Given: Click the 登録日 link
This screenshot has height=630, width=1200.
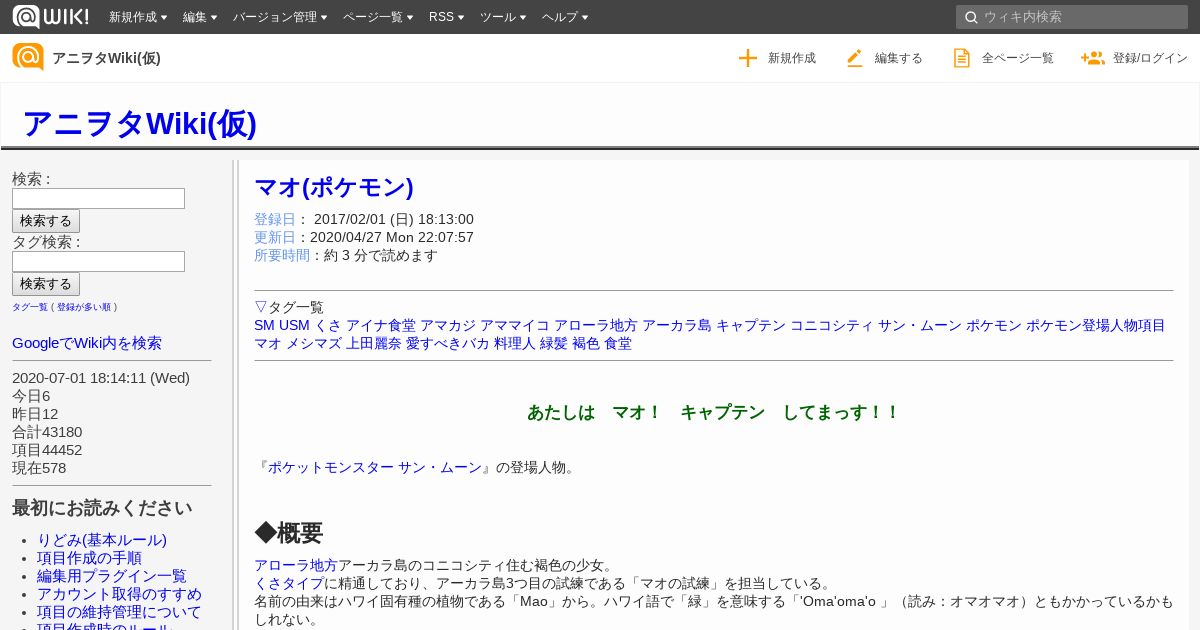Looking at the screenshot, I should pos(275,219).
